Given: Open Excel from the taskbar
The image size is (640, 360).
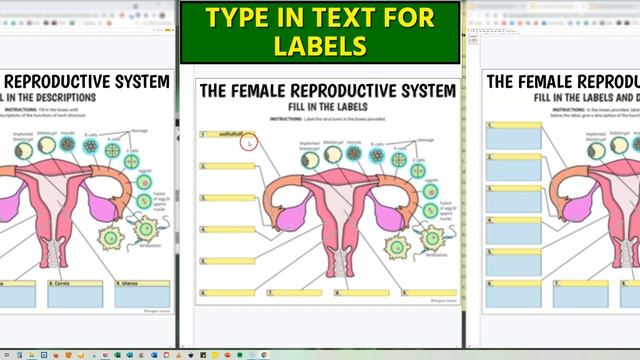Looking at the screenshot, I should click(x=117, y=355).
